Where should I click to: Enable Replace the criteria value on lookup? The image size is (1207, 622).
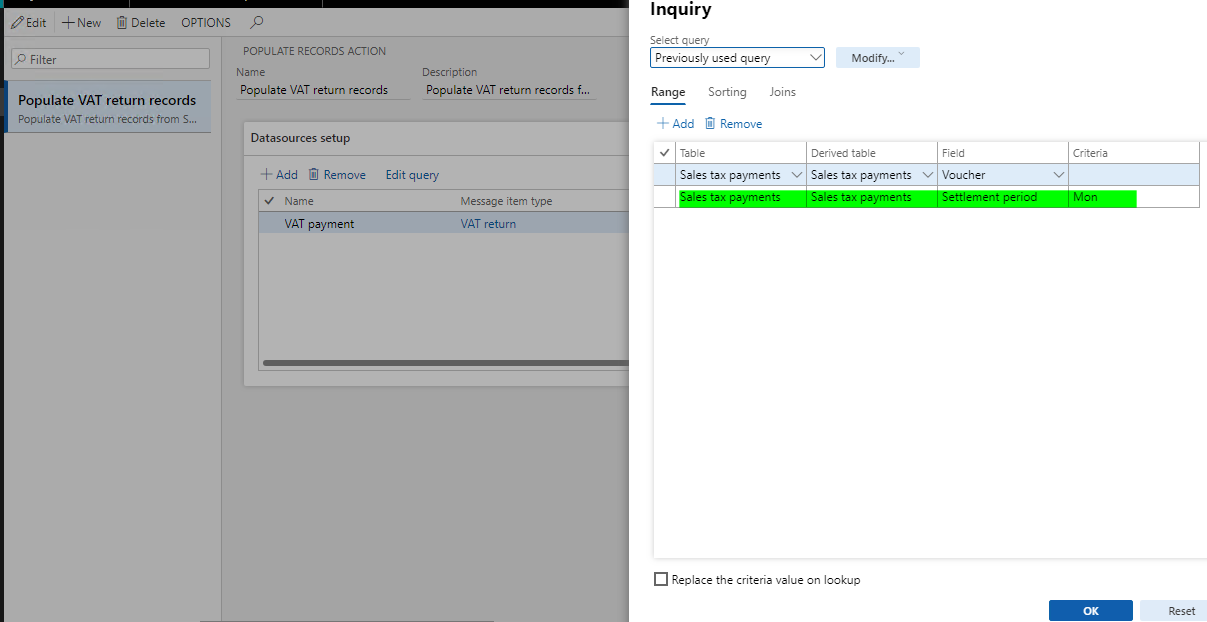coord(660,579)
